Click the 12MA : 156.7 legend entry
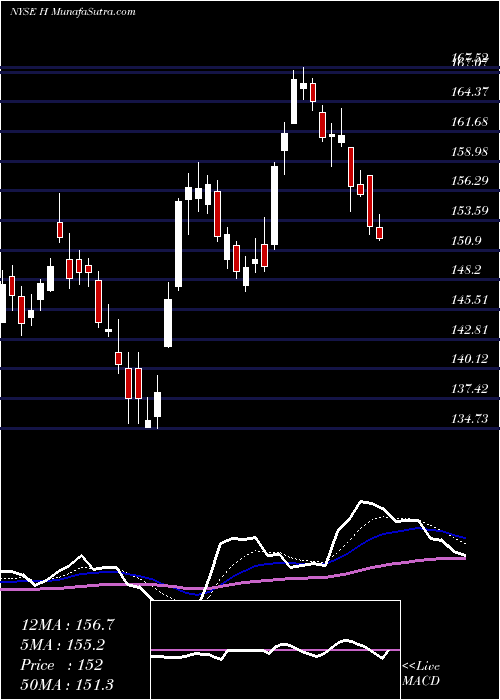 (x=68, y=625)
